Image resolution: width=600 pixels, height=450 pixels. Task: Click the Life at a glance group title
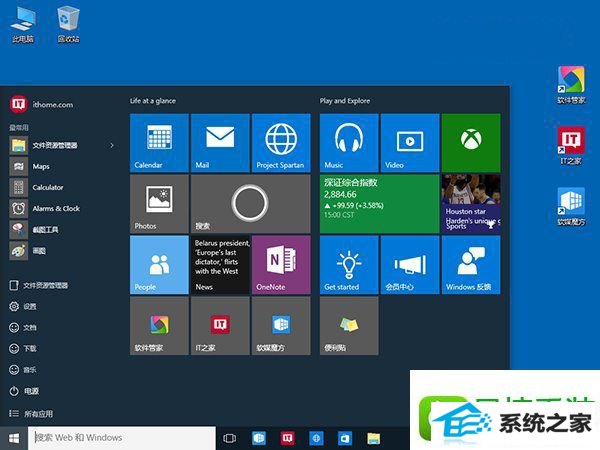pos(153,101)
